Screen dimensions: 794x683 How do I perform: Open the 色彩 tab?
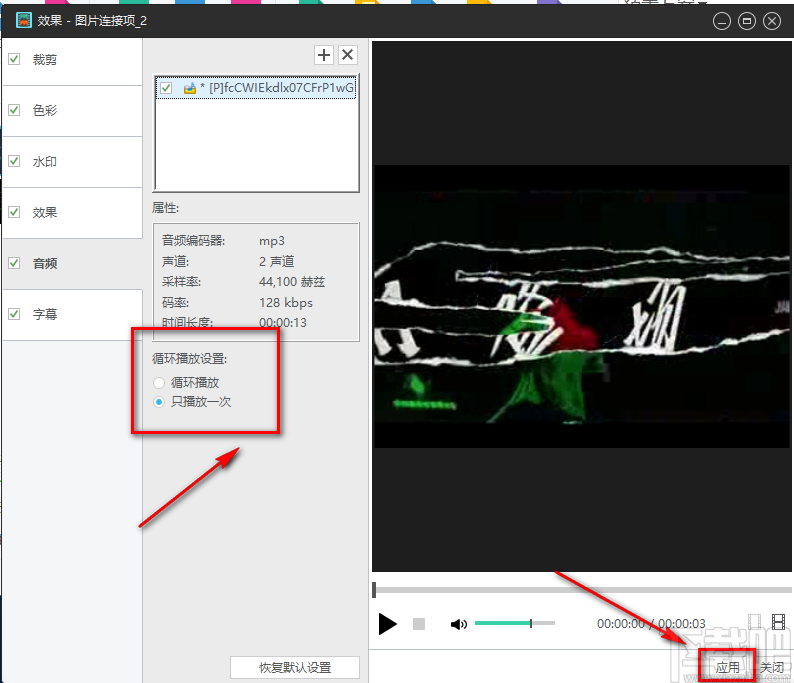[x=73, y=111]
